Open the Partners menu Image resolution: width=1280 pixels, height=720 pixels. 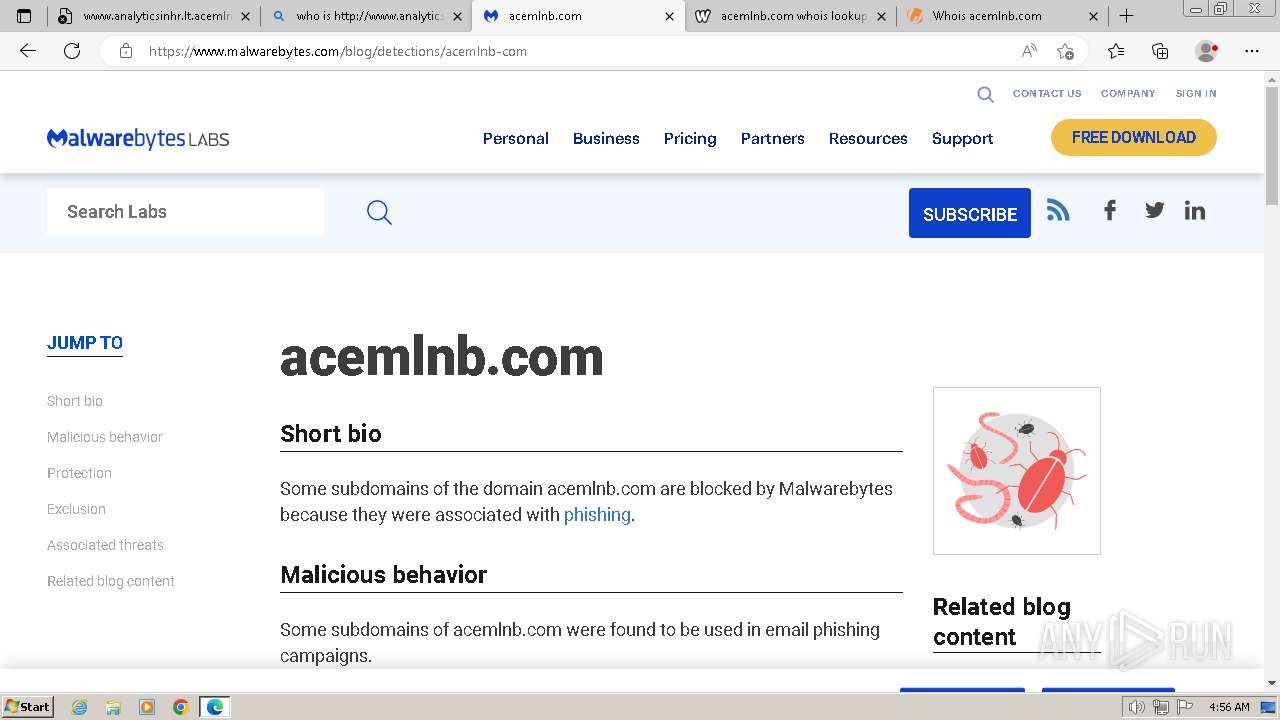tap(773, 139)
